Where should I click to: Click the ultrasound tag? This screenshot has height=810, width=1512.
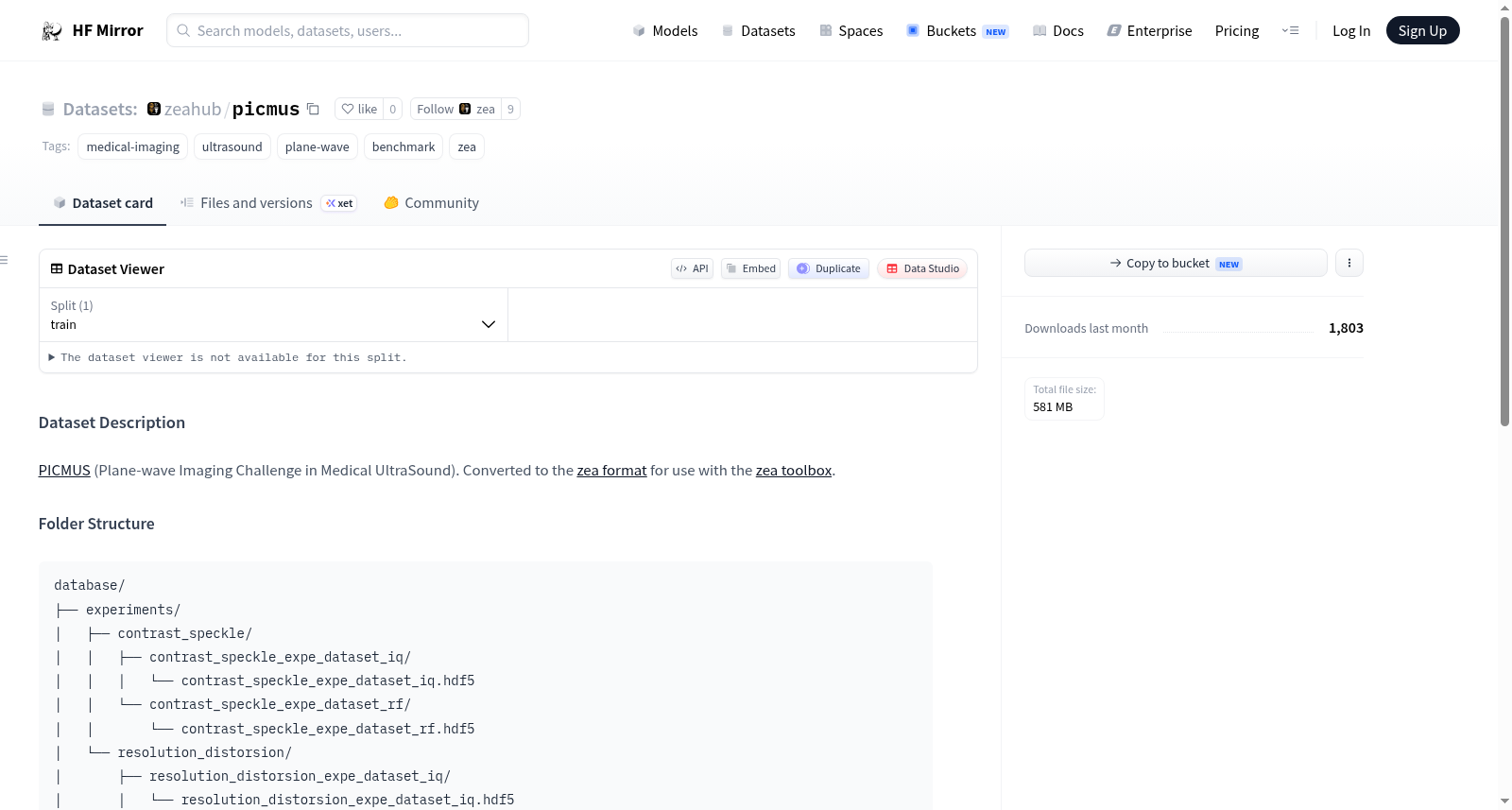click(232, 146)
